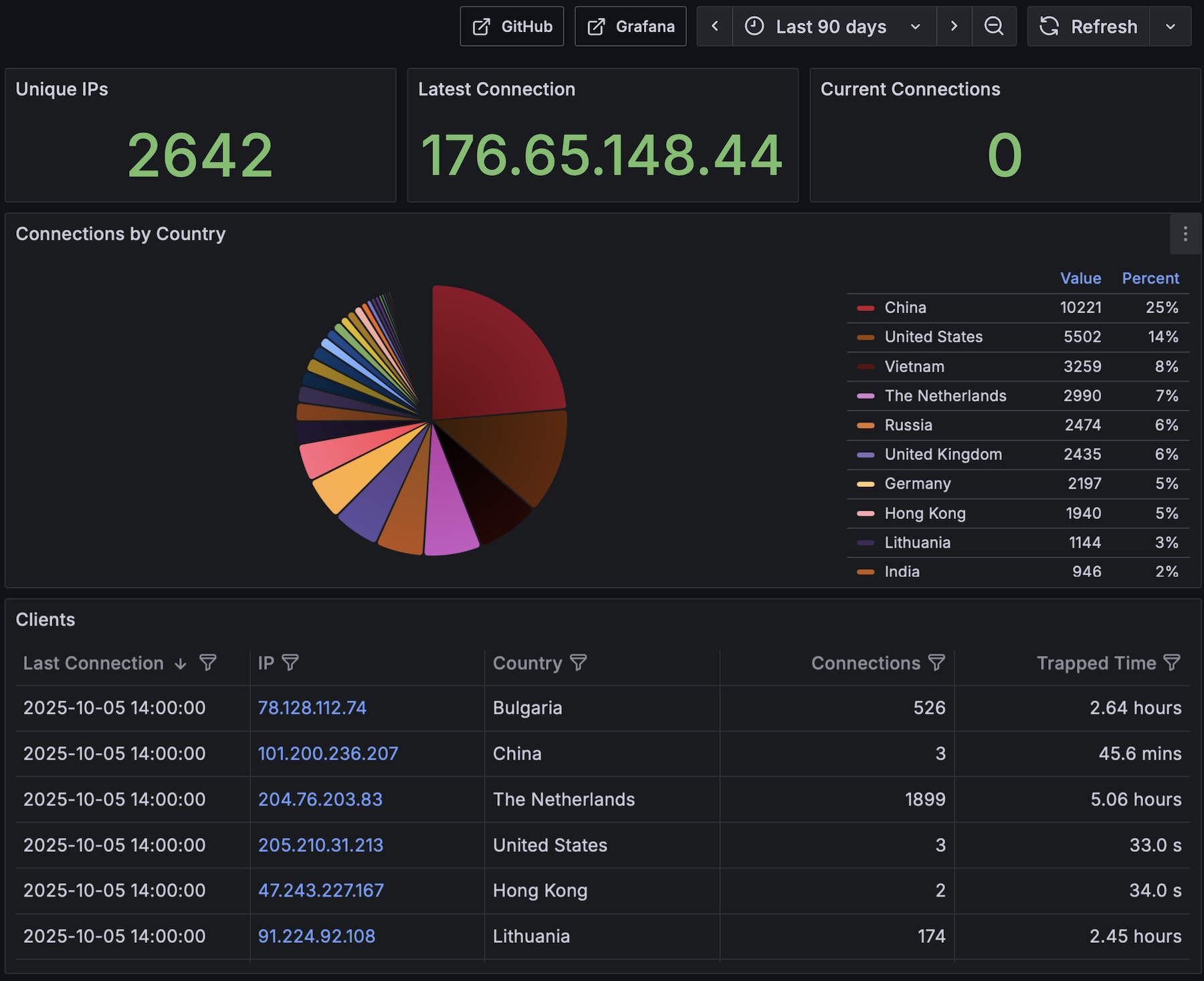Toggle China series in pie legend
The image size is (1204, 981).
(x=905, y=308)
